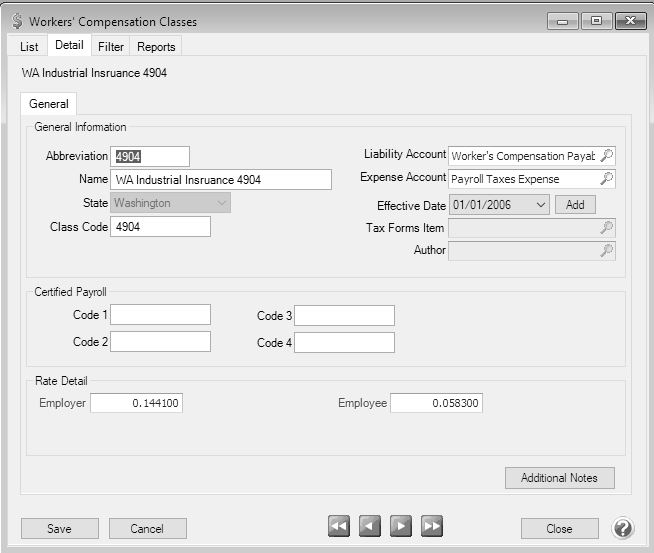654x553 pixels.
Task: Select the General sub-tab
Action: 48,104
